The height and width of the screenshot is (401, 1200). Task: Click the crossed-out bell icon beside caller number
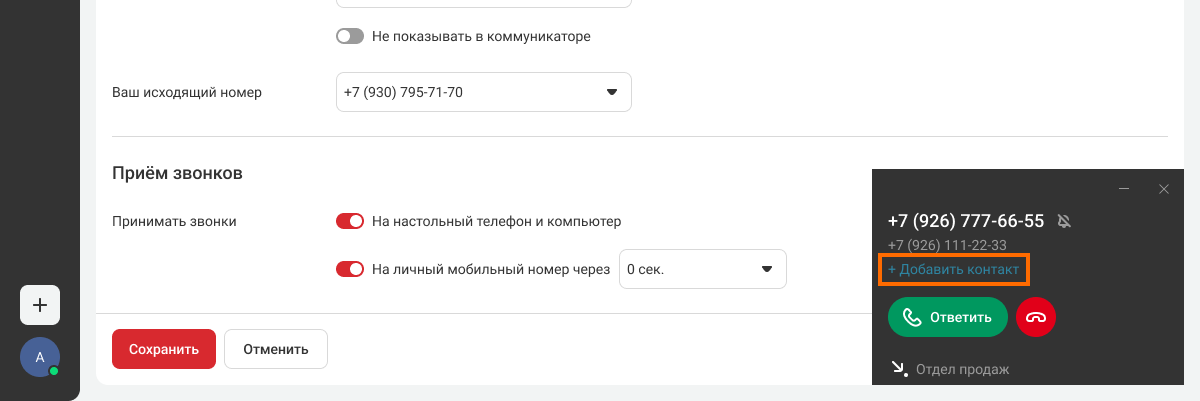point(1064,221)
